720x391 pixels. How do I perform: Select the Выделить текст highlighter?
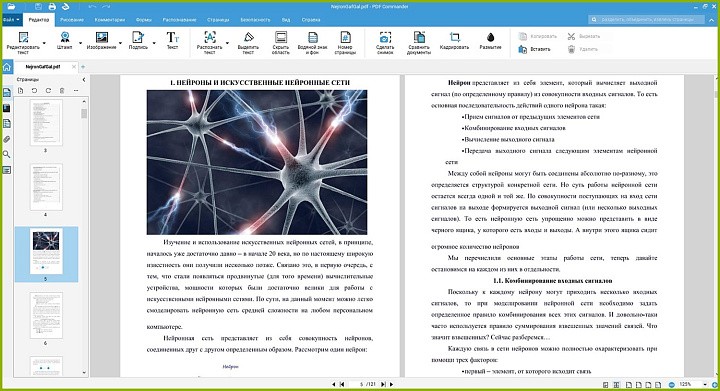coord(248,43)
